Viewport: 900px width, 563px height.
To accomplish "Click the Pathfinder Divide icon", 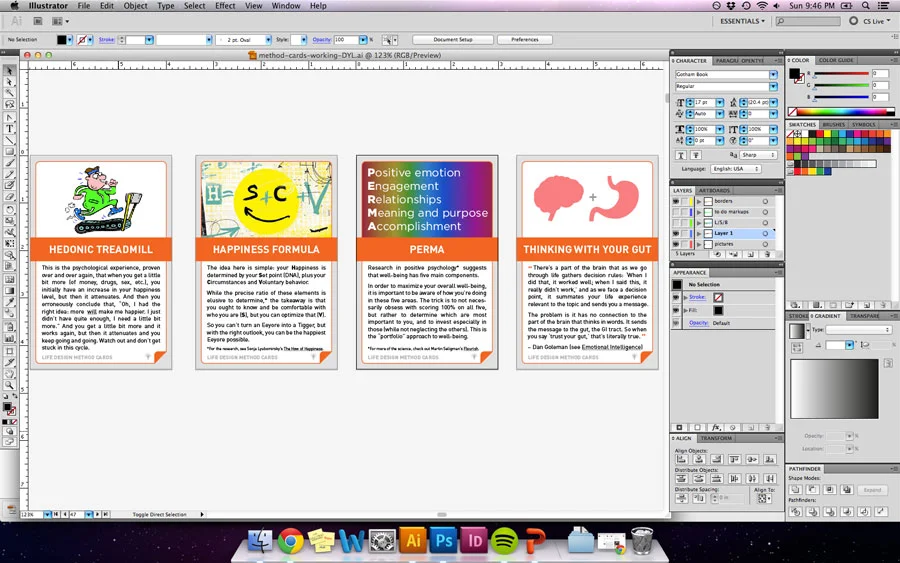I will click(795, 511).
